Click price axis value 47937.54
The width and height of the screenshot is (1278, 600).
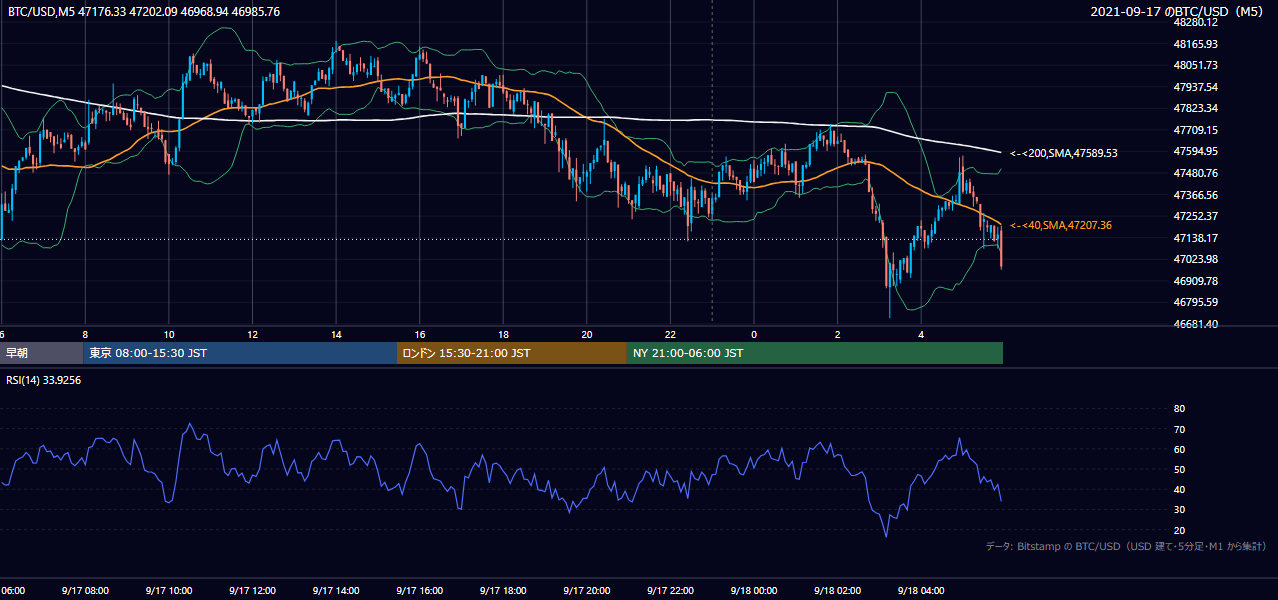pyautogui.click(x=1195, y=87)
